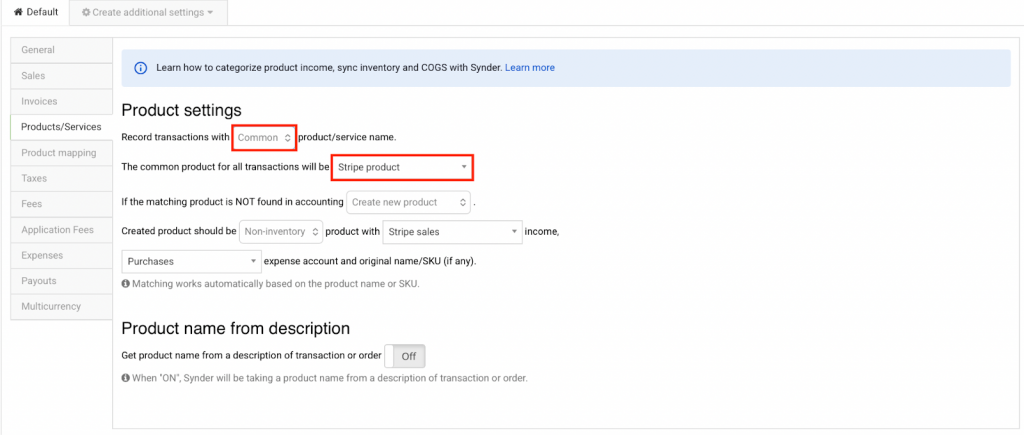Open the Multicurrency tab
This screenshot has height=435, width=1024.
pyautogui.click(x=51, y=306)
